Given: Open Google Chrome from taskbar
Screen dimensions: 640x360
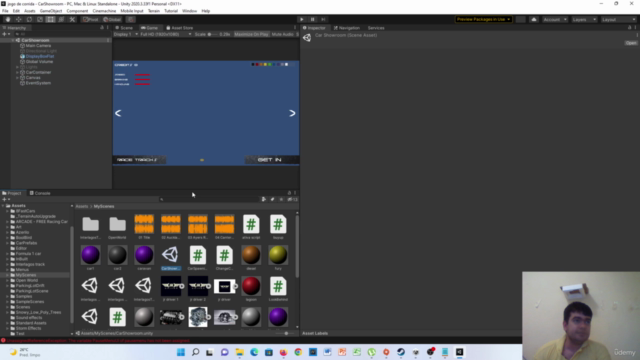Looking at the screenshot, I should [x=298, y=352].
